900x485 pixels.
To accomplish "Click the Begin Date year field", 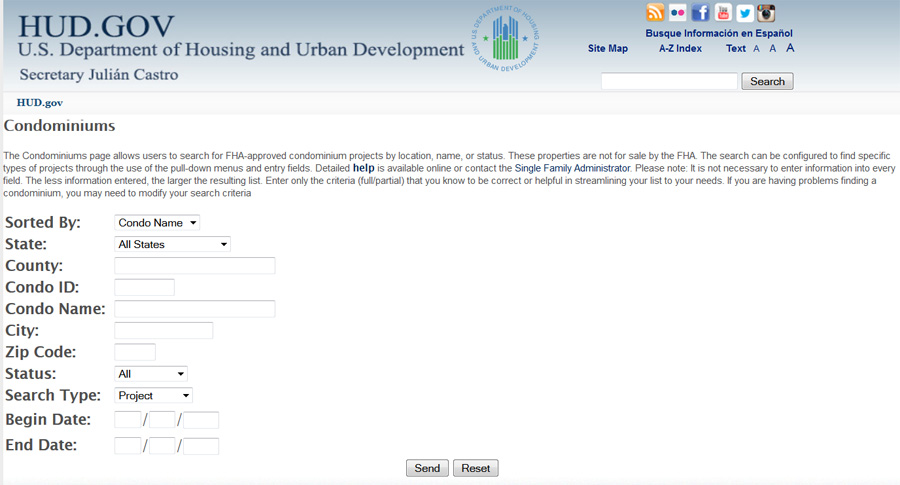I will point(201,420).
